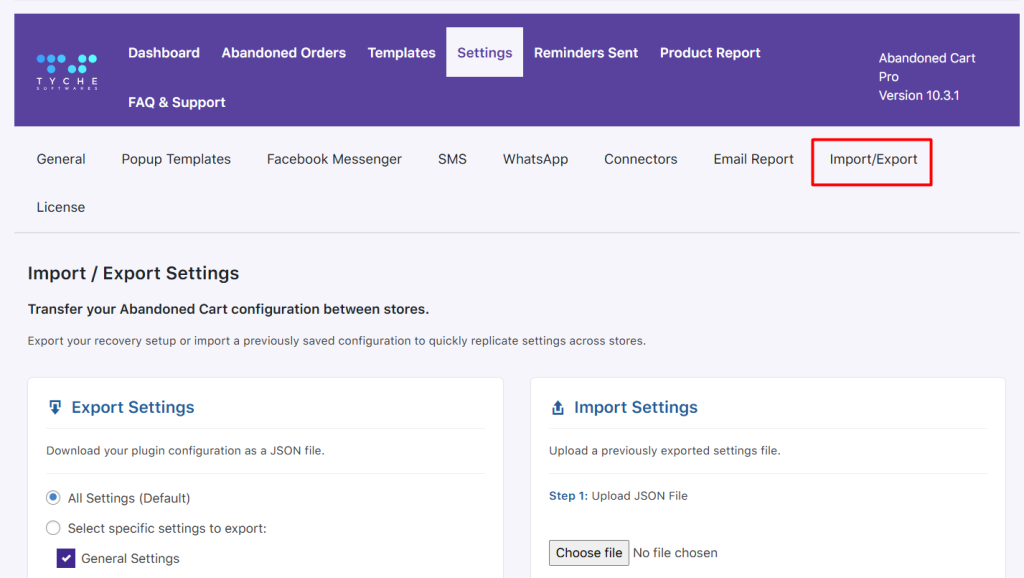The width and height of the screenshot is (1024, 578).
Task: Open the License tab
Action: [61, 207]
